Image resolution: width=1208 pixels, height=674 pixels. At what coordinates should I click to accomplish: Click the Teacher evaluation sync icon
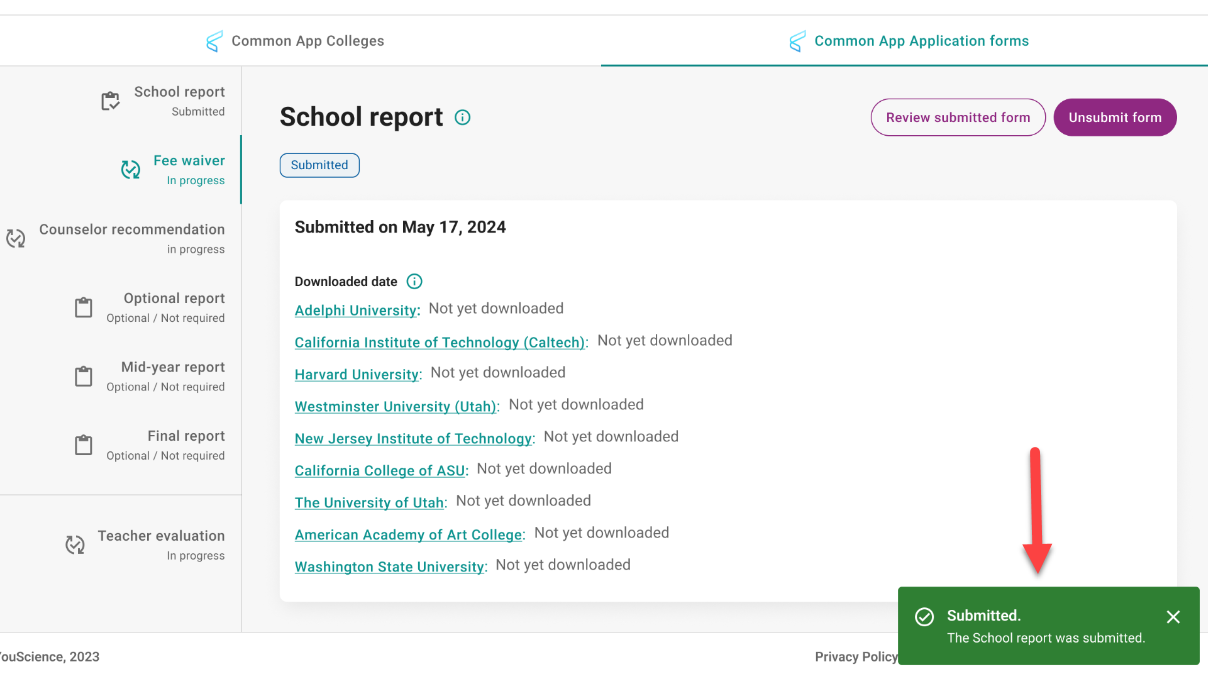coord(75,544)
